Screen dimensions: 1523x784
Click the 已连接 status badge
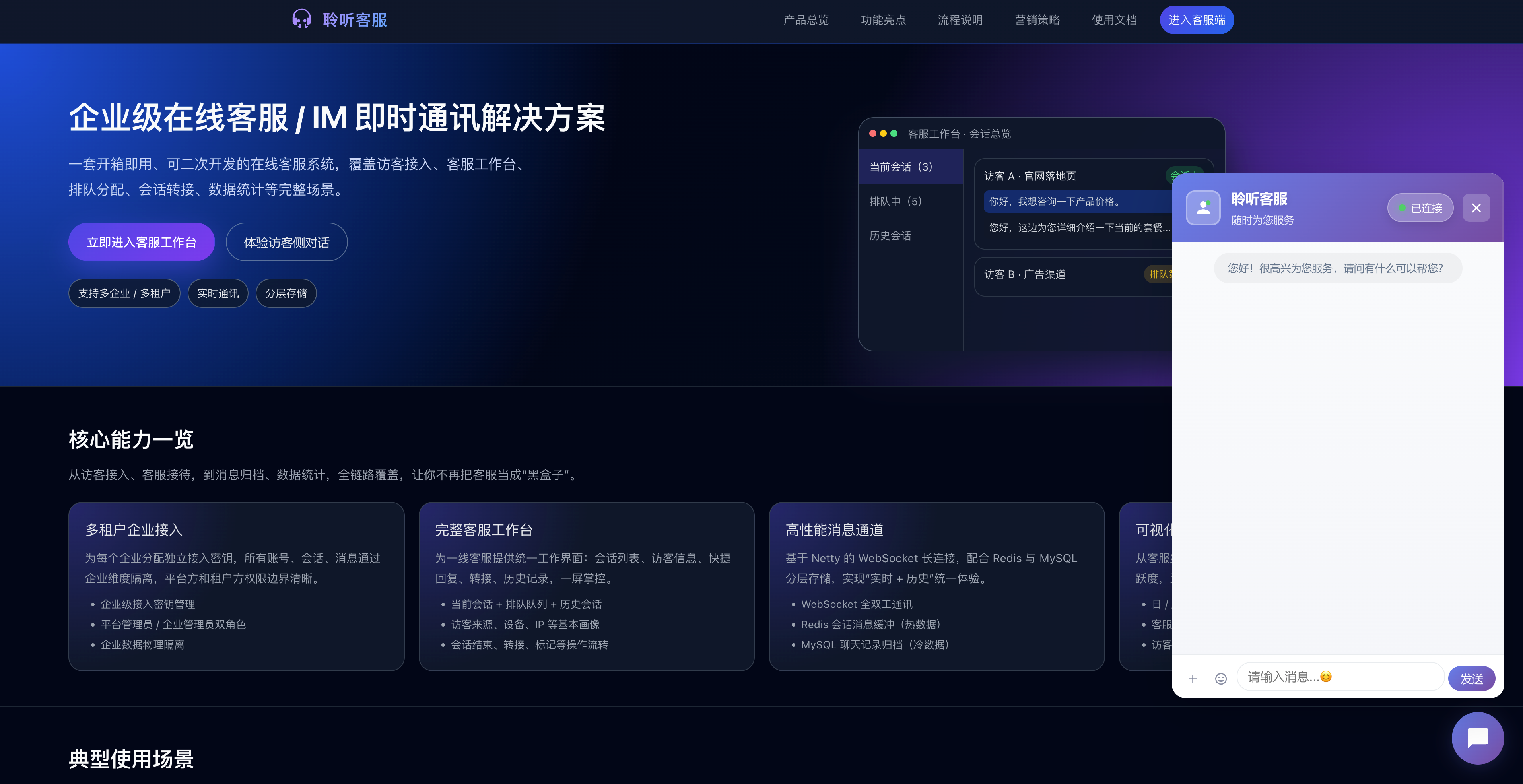pos(1420,208)
